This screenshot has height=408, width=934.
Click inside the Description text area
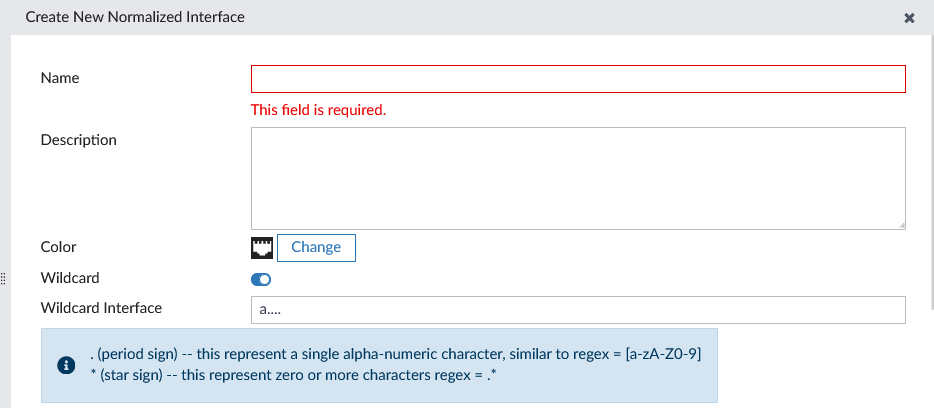578,178
